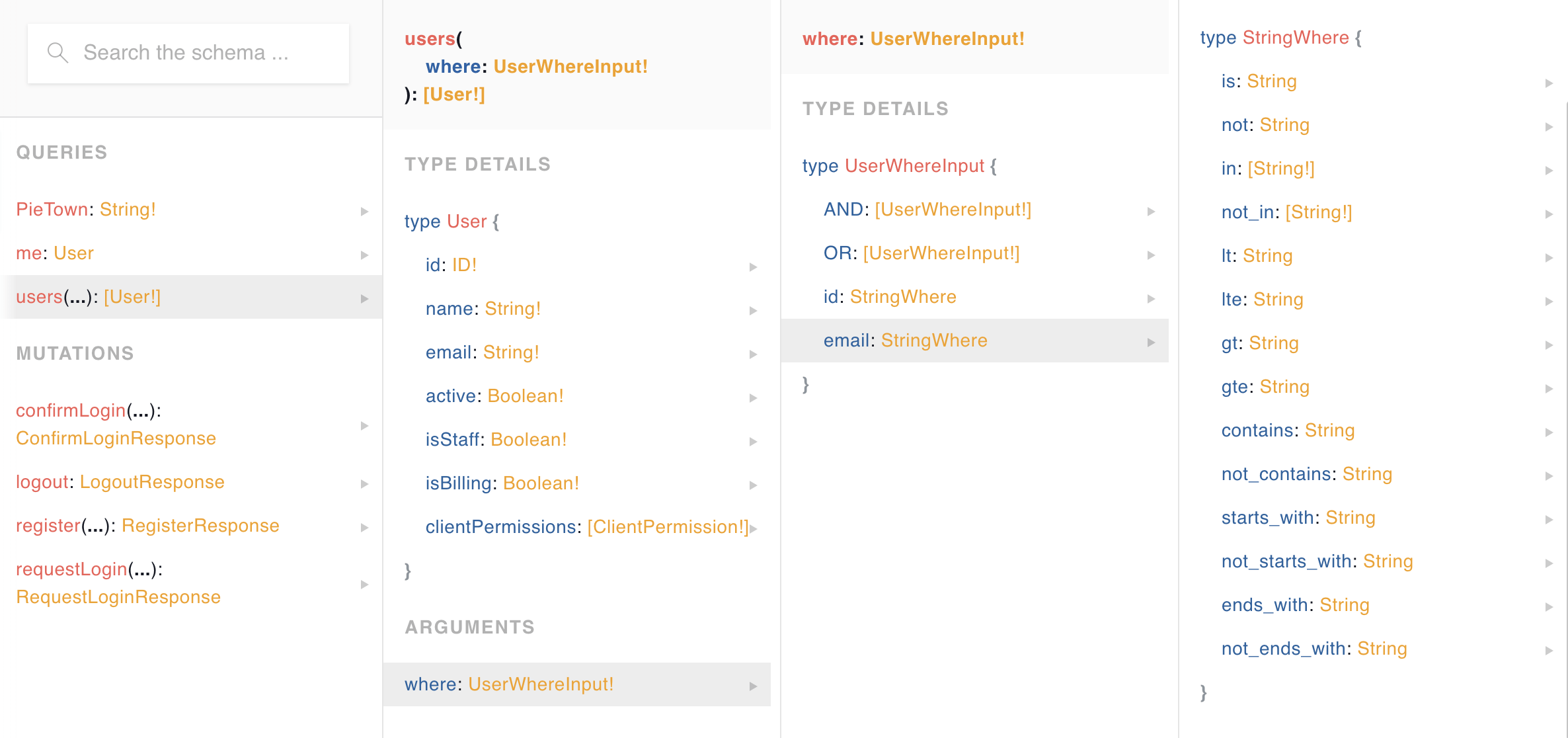Screen dimensions: 1568x738
Task: Open the StringWhere type on id field
Action: pos(903,297)
